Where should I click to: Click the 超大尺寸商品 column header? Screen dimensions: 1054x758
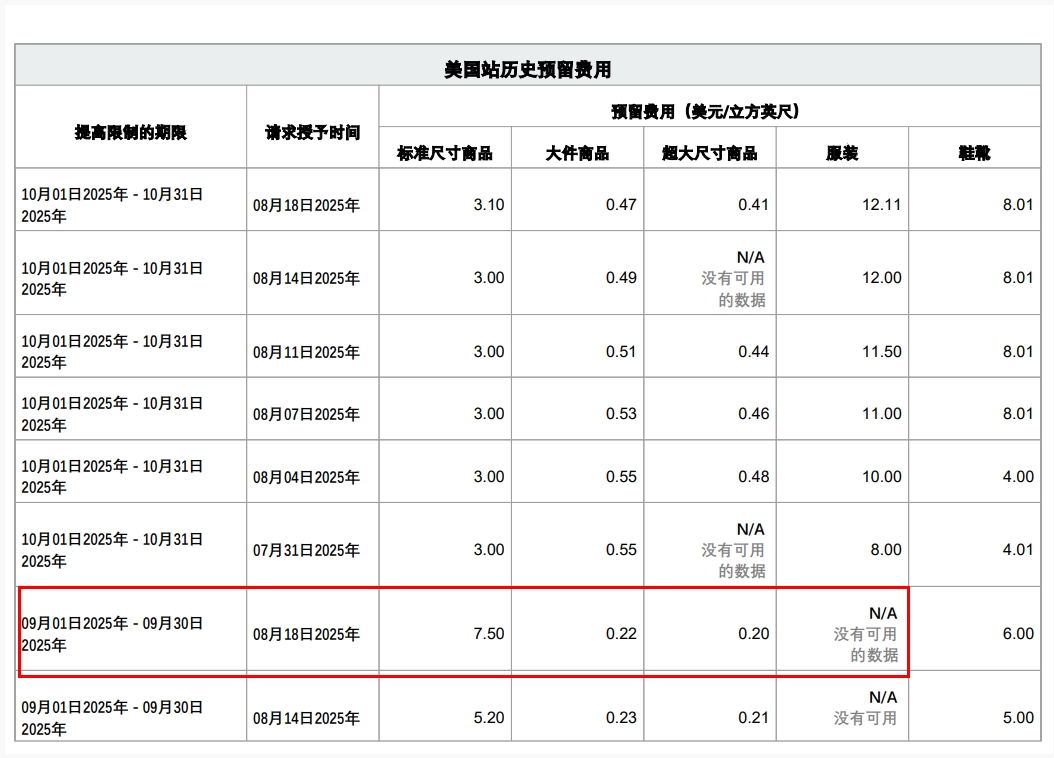tap(710, 153)
